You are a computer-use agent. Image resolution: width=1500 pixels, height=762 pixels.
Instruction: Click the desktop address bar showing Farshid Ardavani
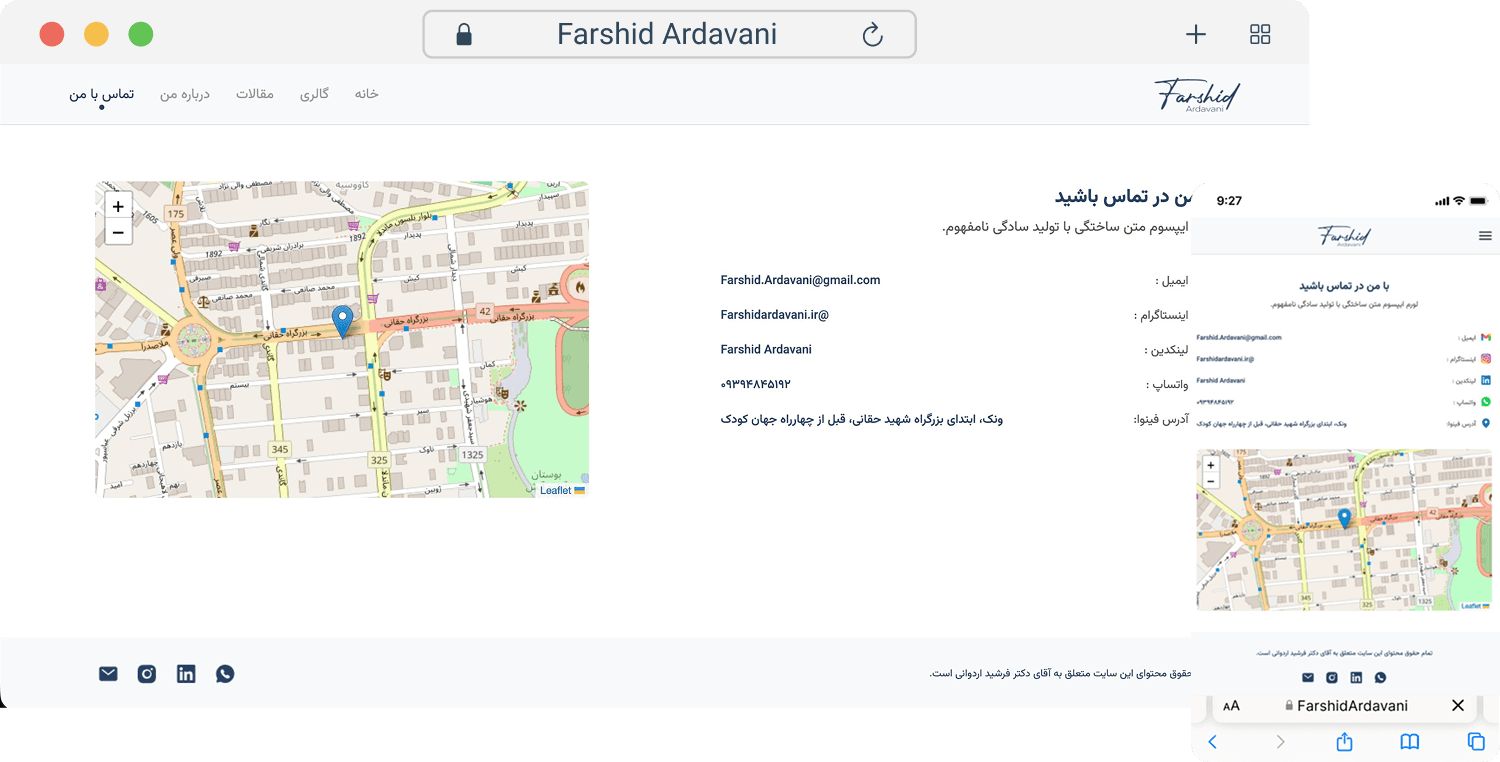pyautogui.click(x=669, y=35)
